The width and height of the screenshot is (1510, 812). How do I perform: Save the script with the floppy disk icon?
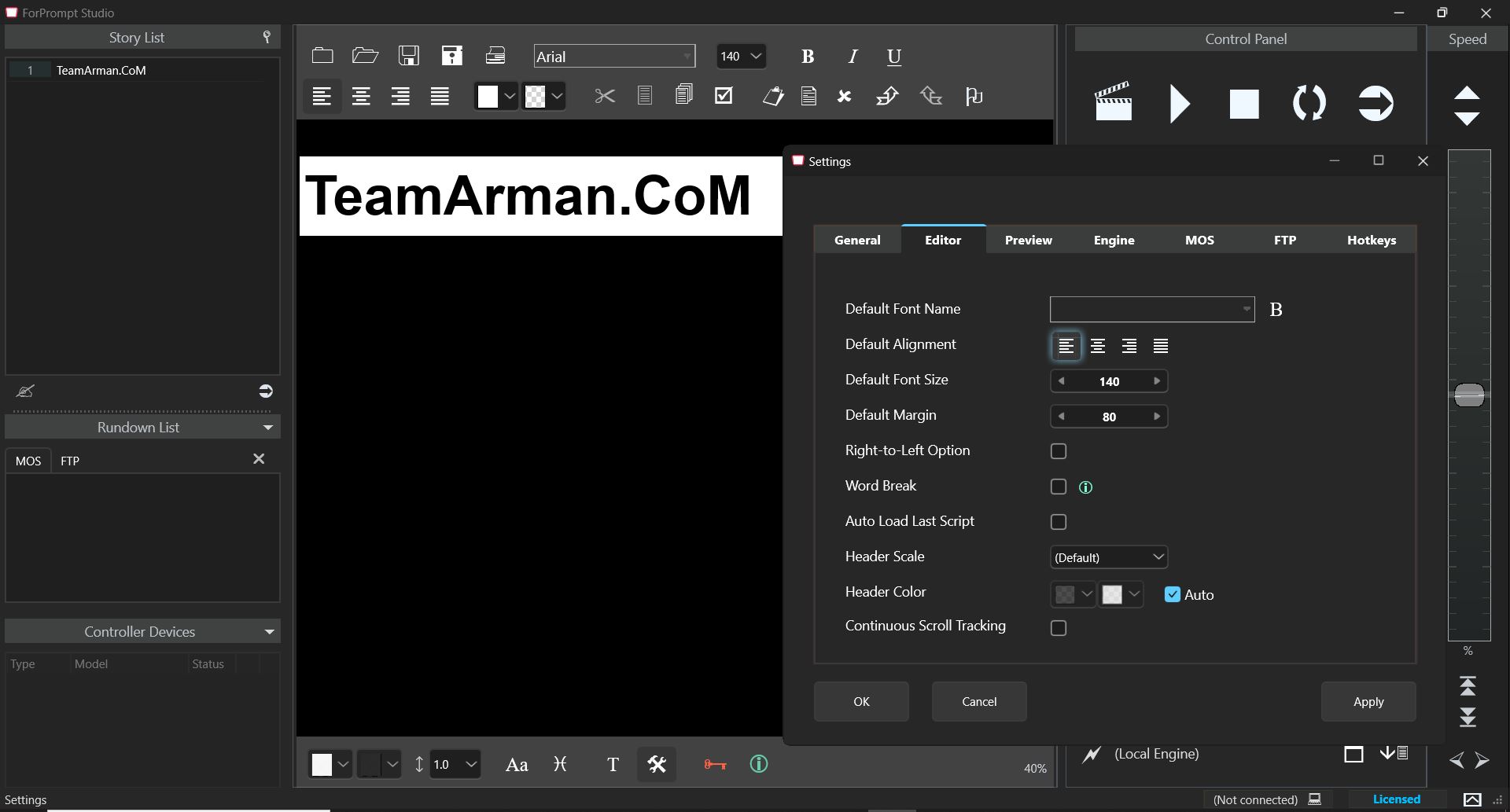[408, 55]
